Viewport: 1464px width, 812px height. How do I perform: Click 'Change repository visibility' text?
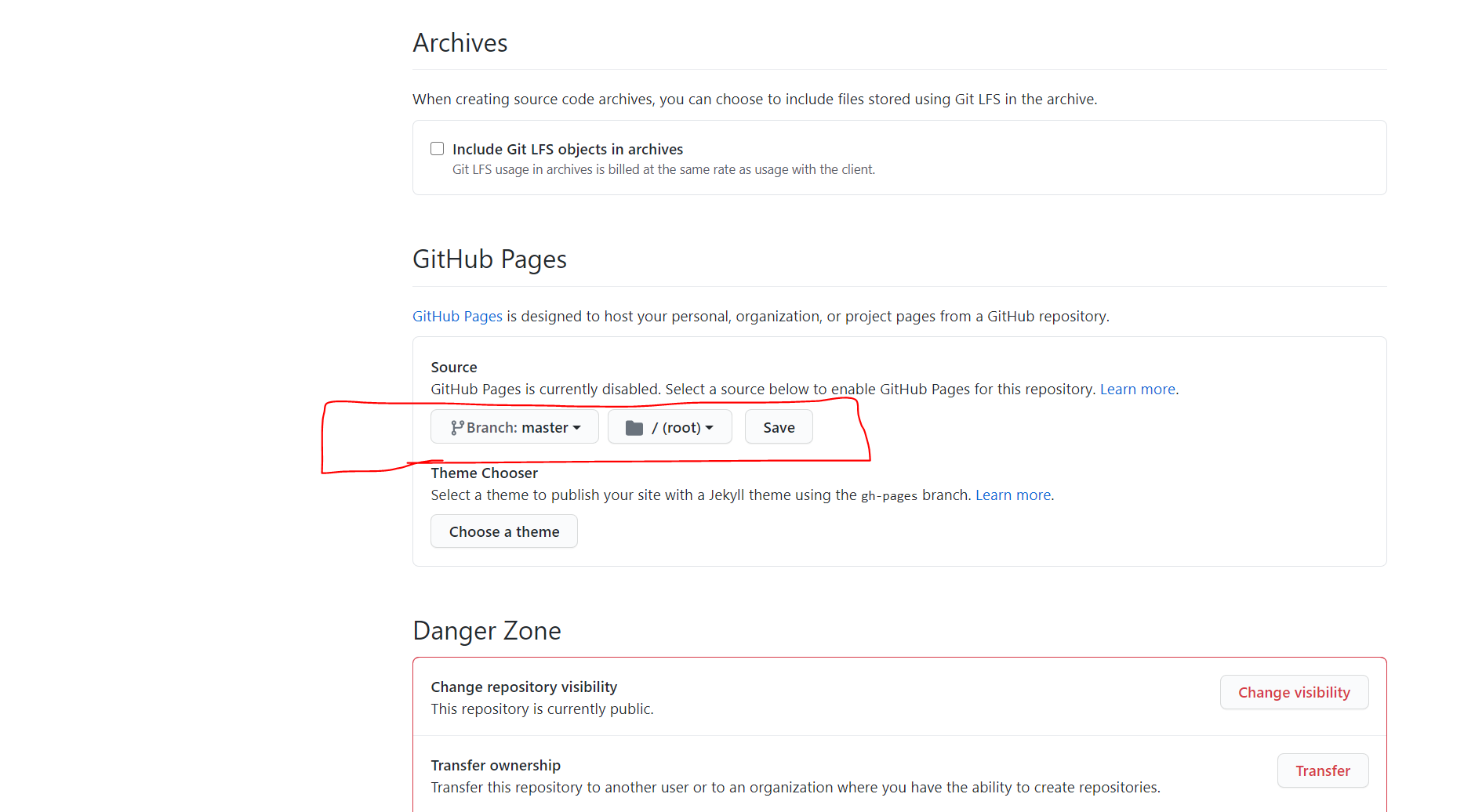(x=524, y=687)
